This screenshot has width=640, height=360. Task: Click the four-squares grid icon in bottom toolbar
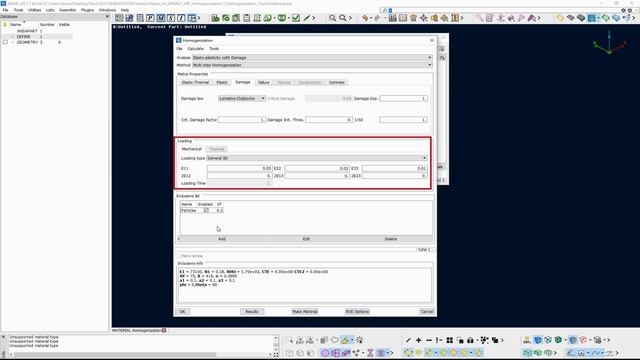(449, 340)
